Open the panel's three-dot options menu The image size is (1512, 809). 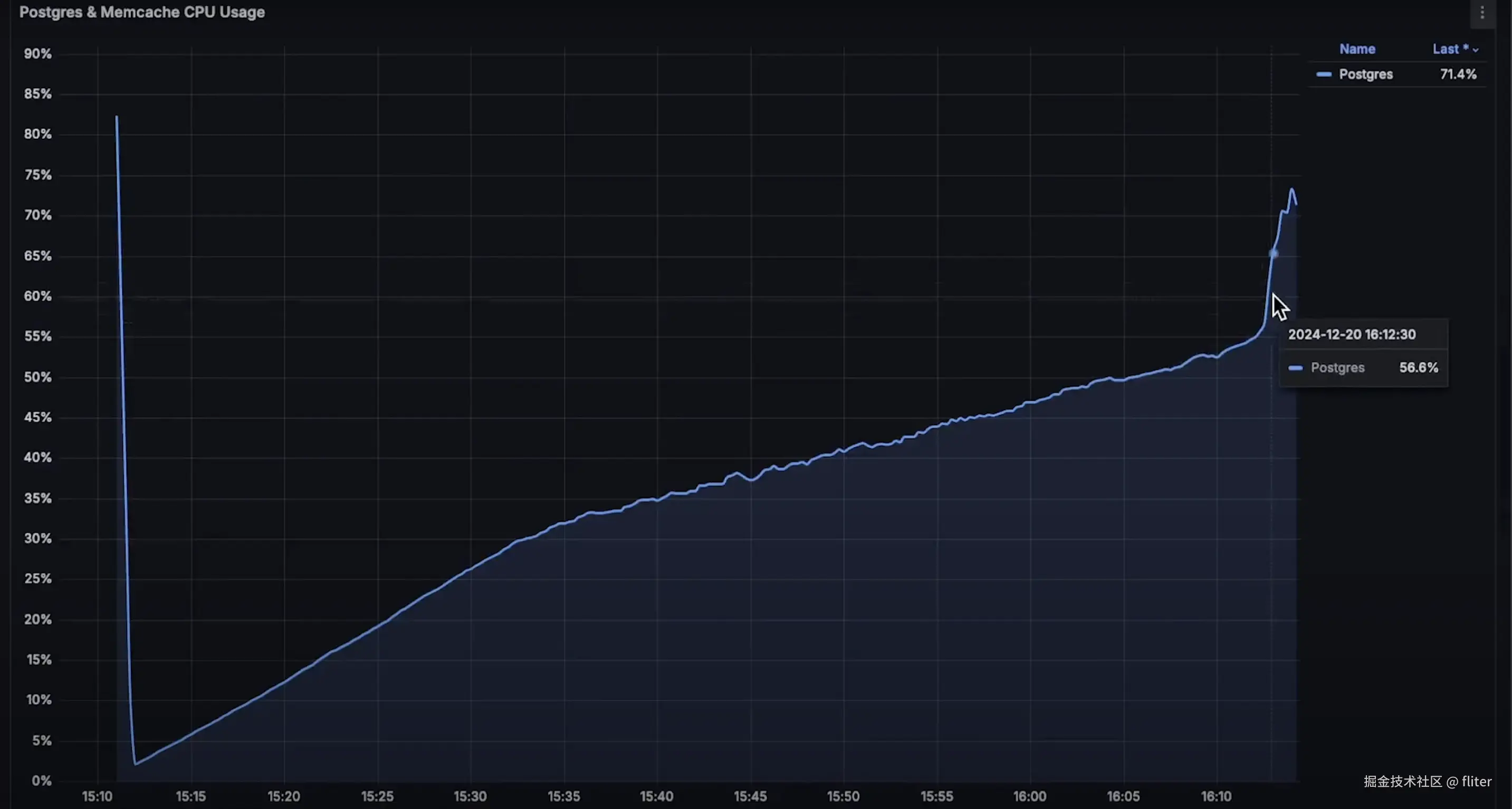(x=1482, y=13)
